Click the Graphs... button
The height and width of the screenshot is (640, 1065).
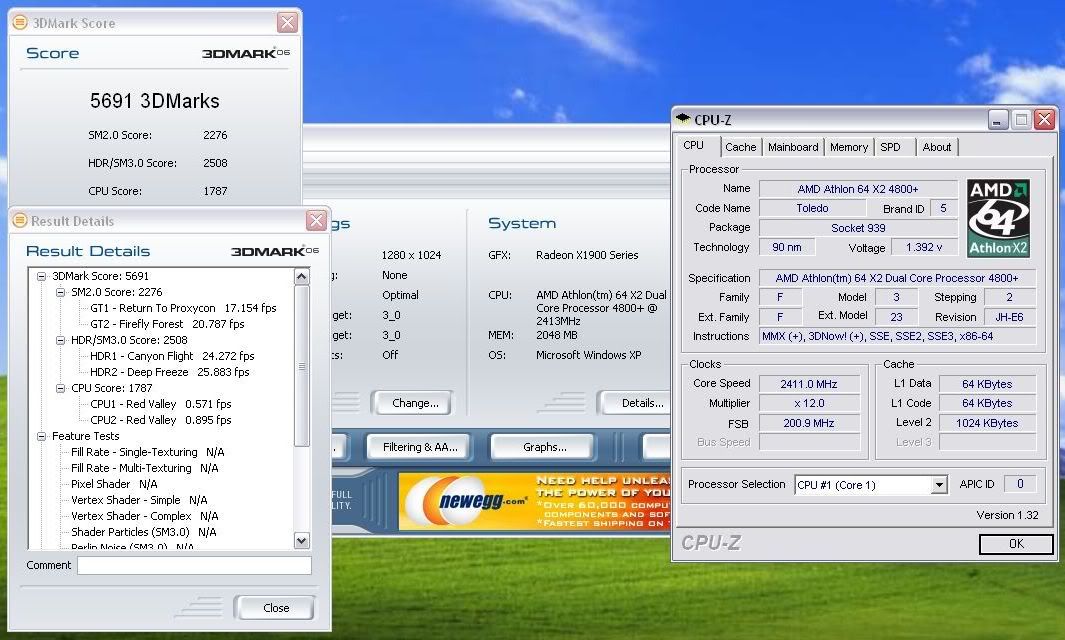[545, 447]
